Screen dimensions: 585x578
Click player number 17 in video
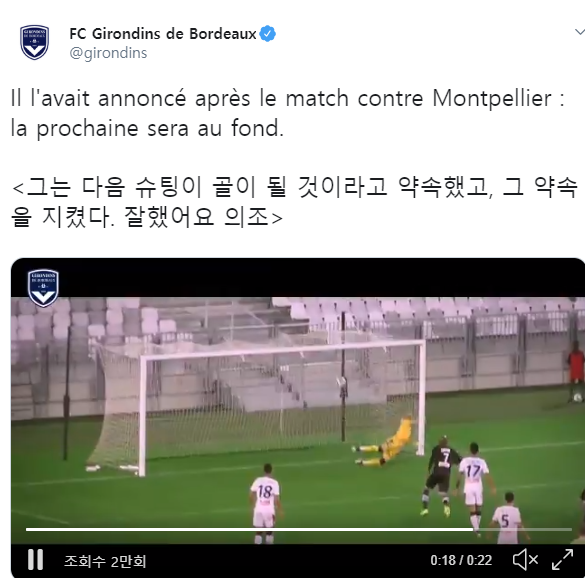(x=474, y=483)
